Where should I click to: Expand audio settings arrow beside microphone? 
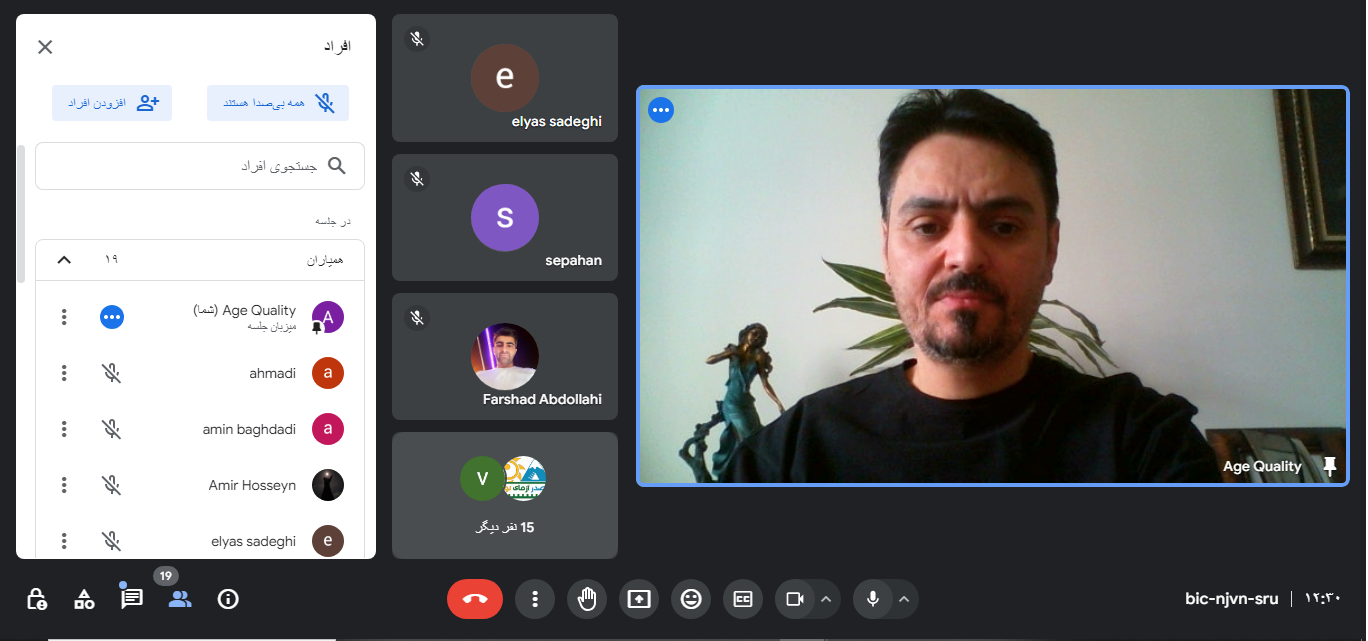click(x=904, y=599)
